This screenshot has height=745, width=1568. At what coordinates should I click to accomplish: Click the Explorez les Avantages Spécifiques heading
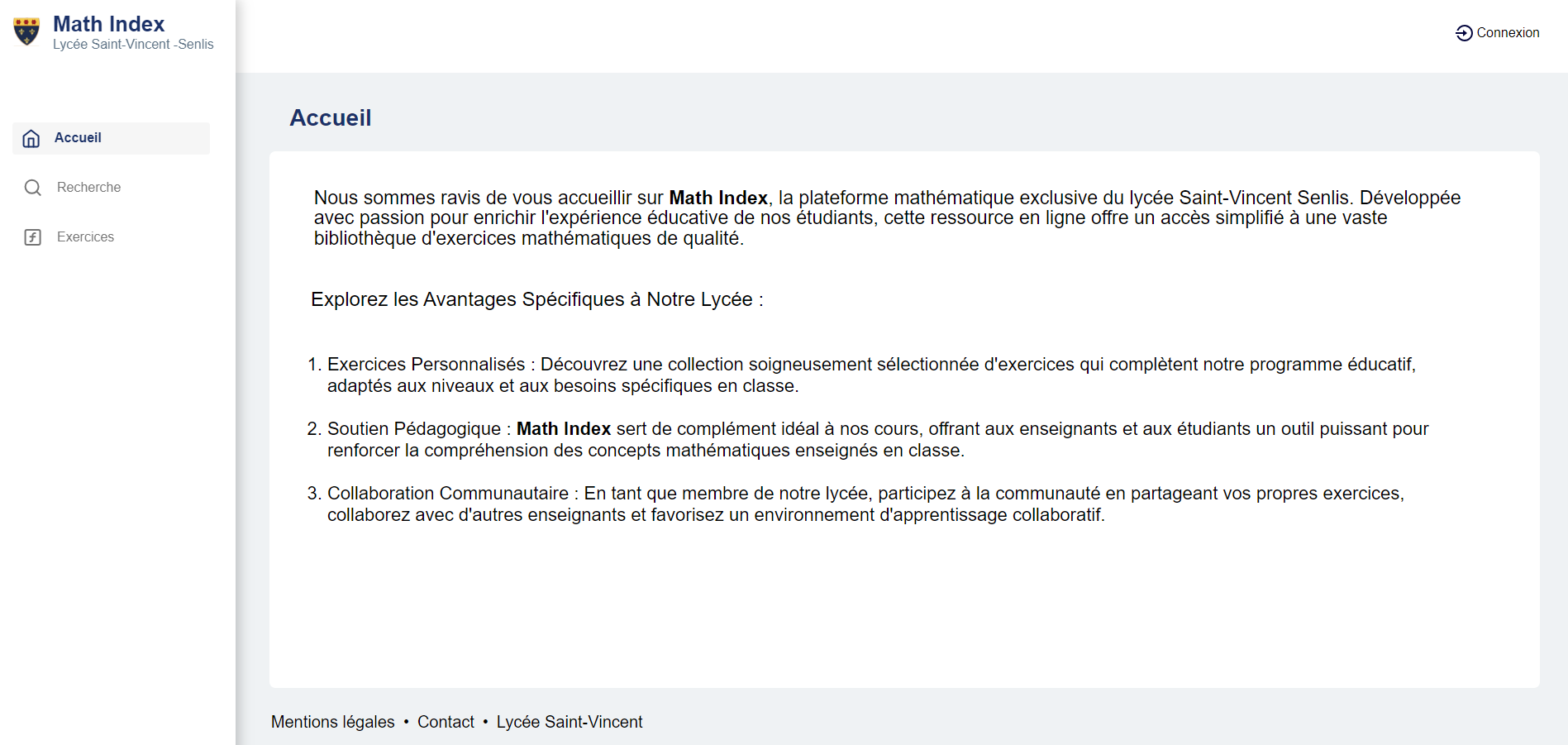[x=537, y=299]
